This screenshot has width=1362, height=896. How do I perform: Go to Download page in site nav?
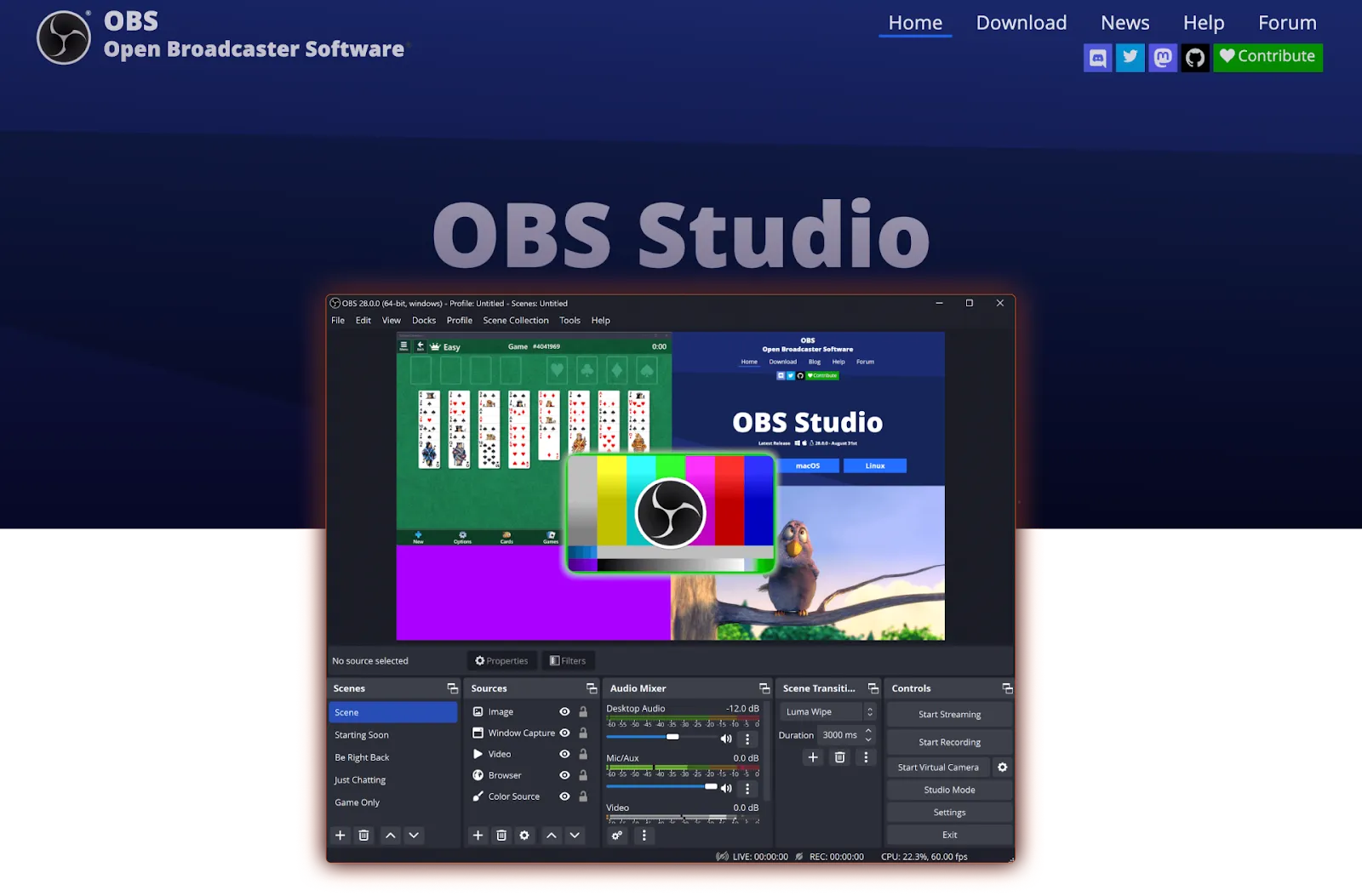click(1021, 23)
